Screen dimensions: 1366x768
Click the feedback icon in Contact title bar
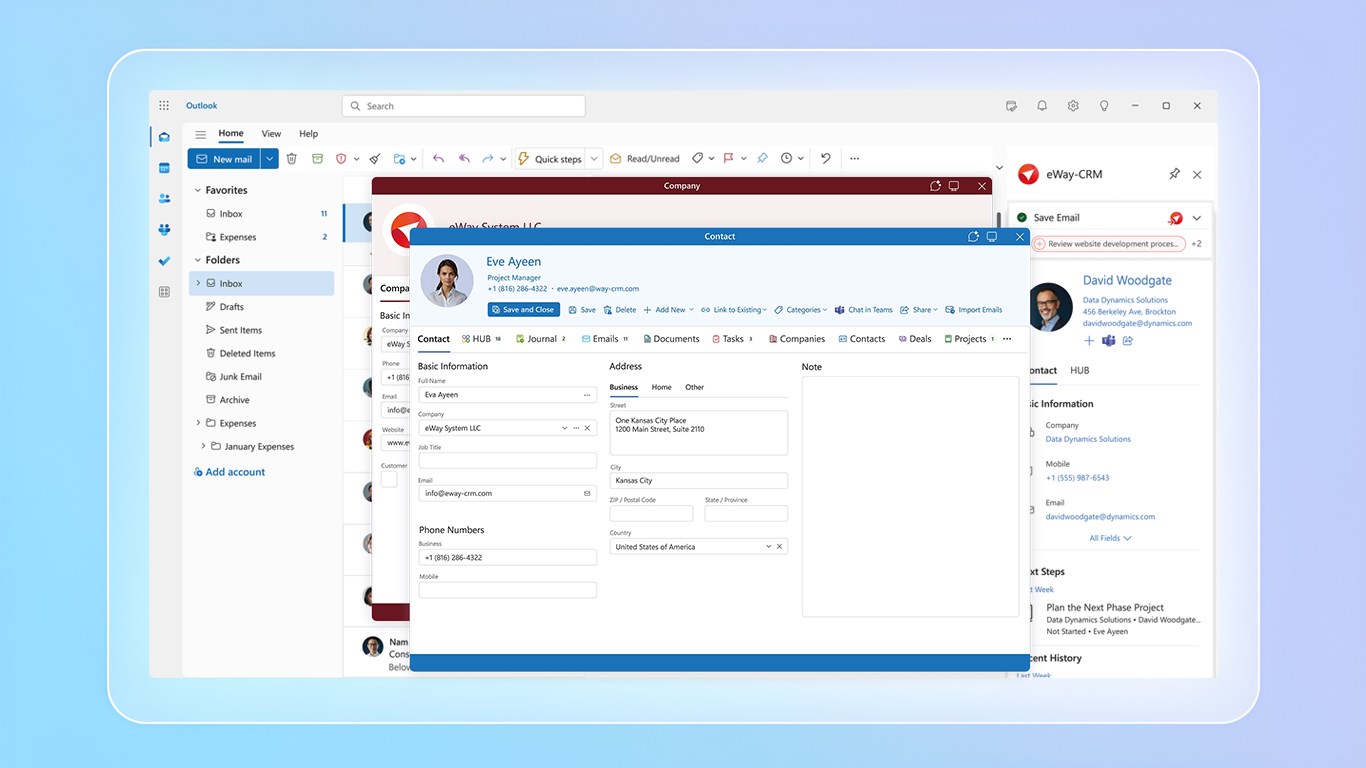(973, 237)
